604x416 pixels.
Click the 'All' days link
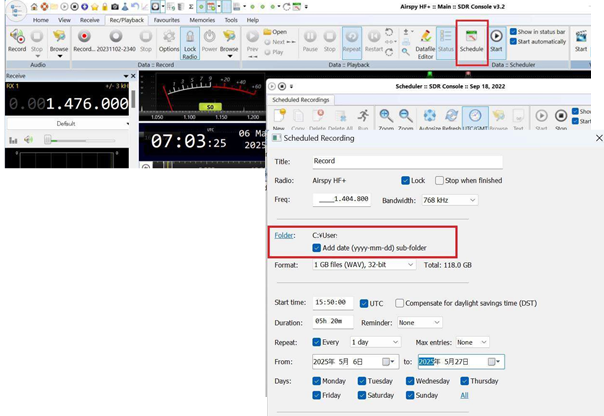tap(463, 395)
